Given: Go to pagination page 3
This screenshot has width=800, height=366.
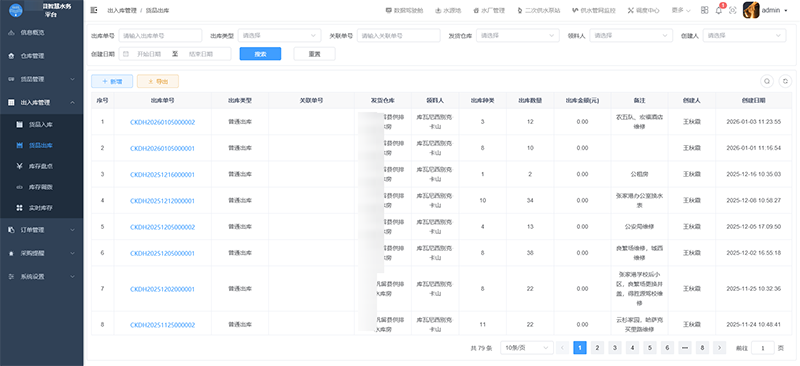Looking at the screenshot, I should click(x=615, y=348).
